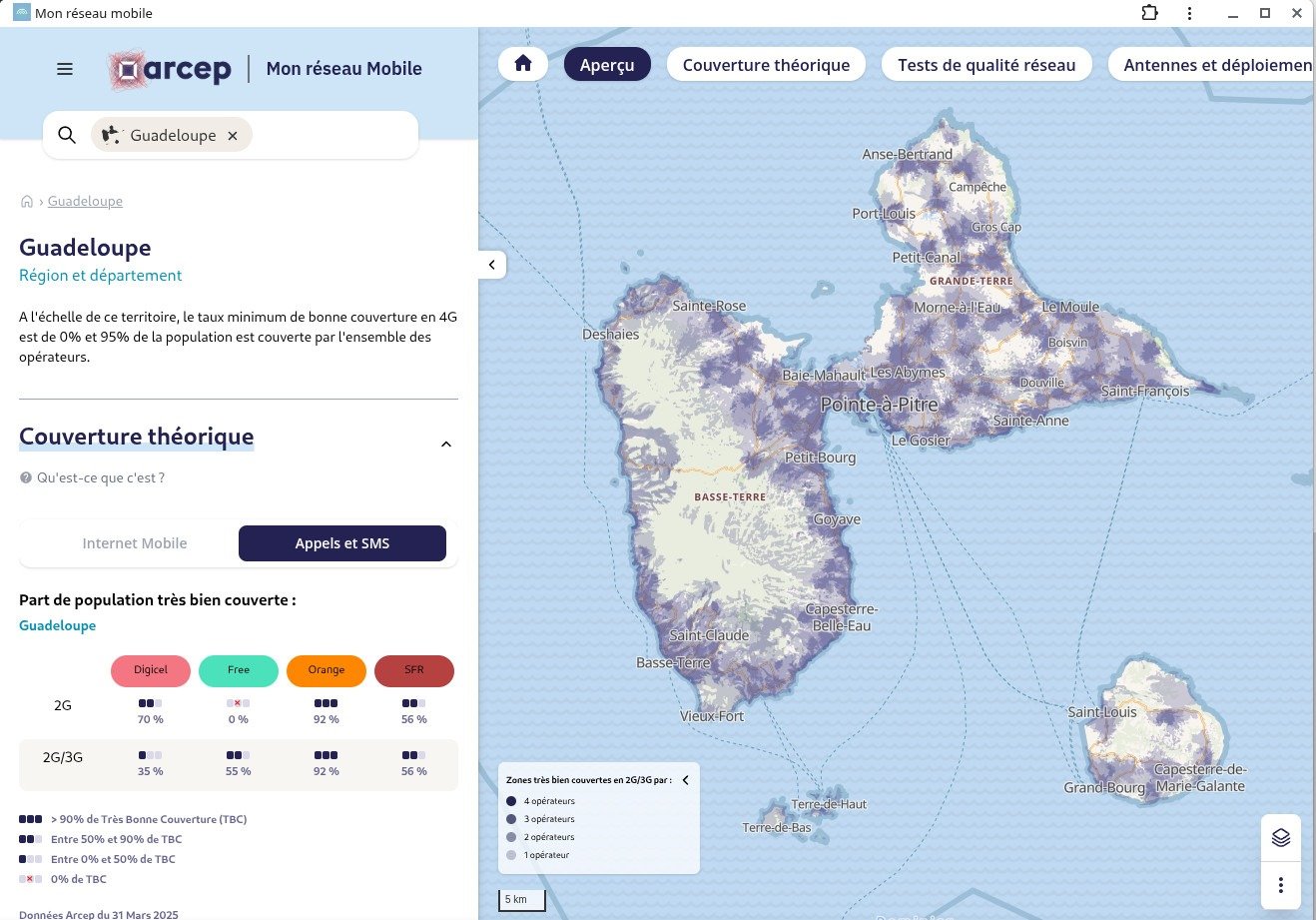1316x920 pixels.
Task: Click the 2 opérateurs legend entry
Action: 540,837
